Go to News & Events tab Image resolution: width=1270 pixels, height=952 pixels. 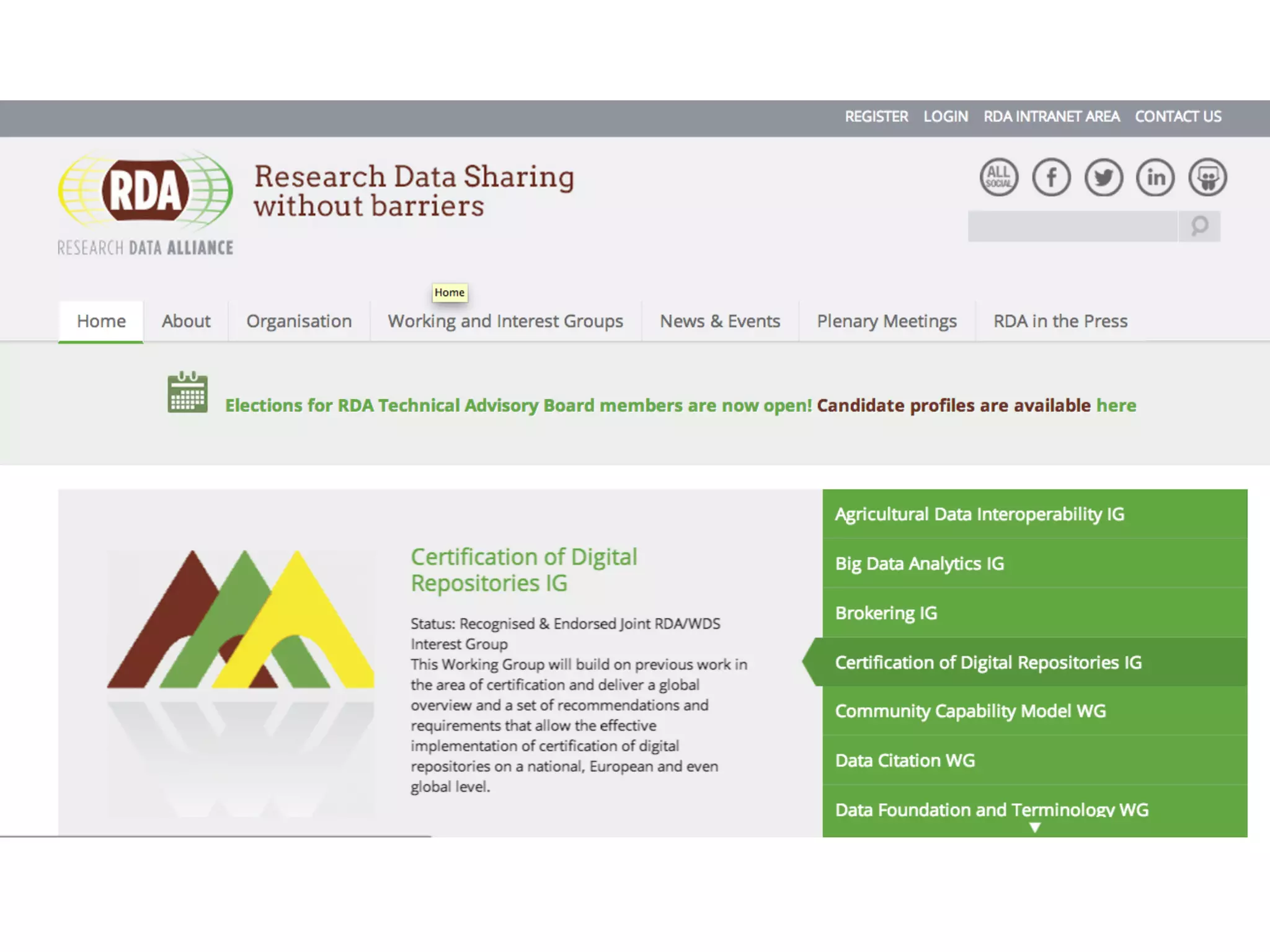tap(719, 321)
